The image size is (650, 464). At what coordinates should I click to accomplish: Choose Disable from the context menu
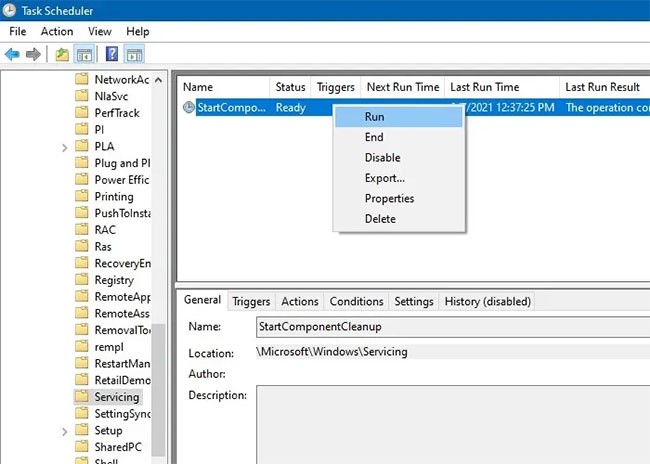(x=382, y=157)
